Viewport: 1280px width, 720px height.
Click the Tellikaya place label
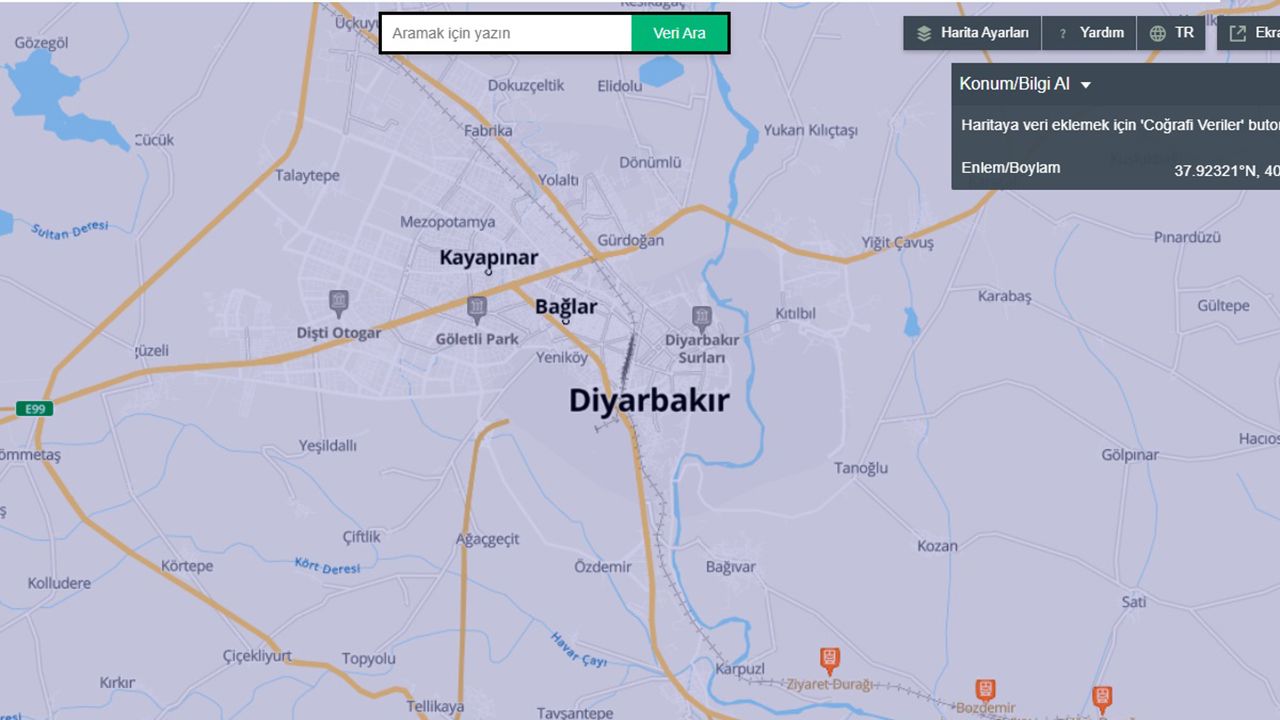click(436, 707)
